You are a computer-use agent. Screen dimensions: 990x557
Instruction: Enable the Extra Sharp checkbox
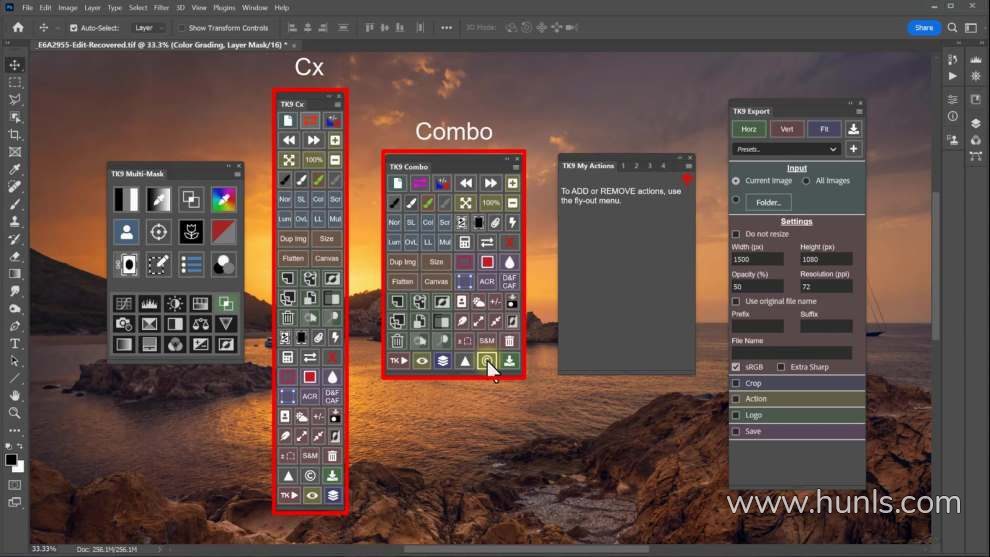point(781,367)
